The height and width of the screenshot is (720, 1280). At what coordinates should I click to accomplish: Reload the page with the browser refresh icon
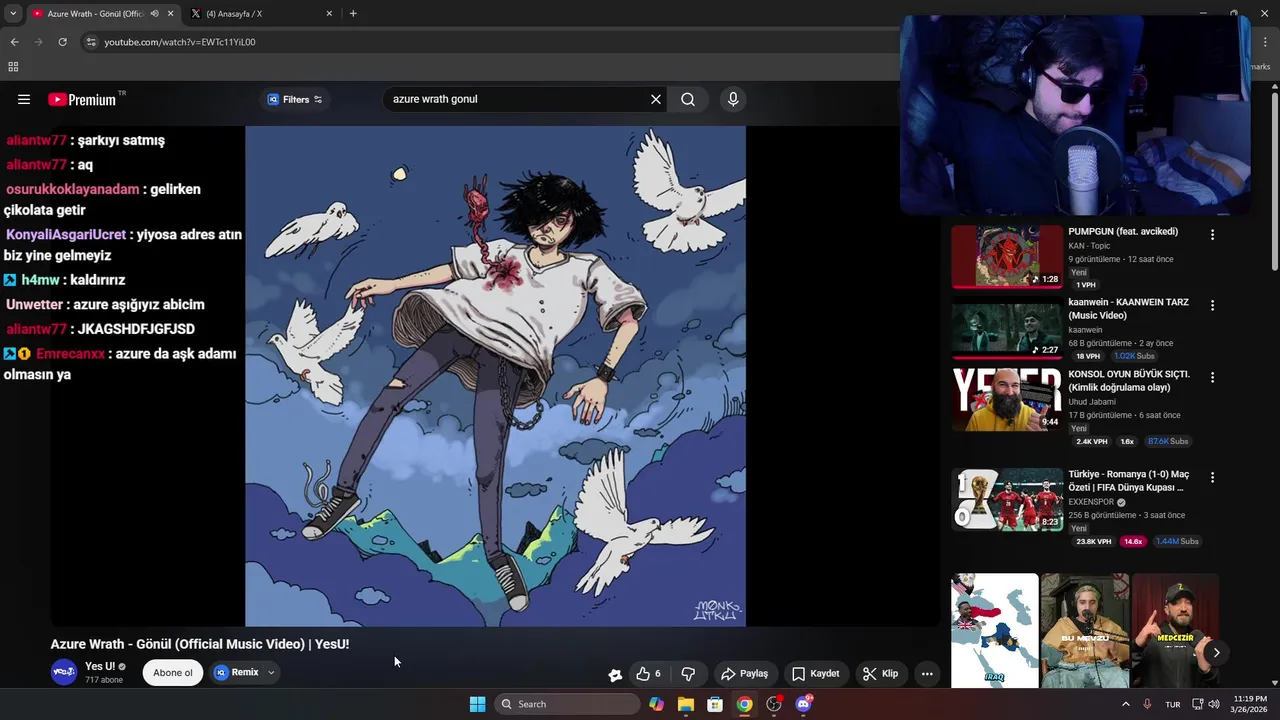tap(62, 42)
